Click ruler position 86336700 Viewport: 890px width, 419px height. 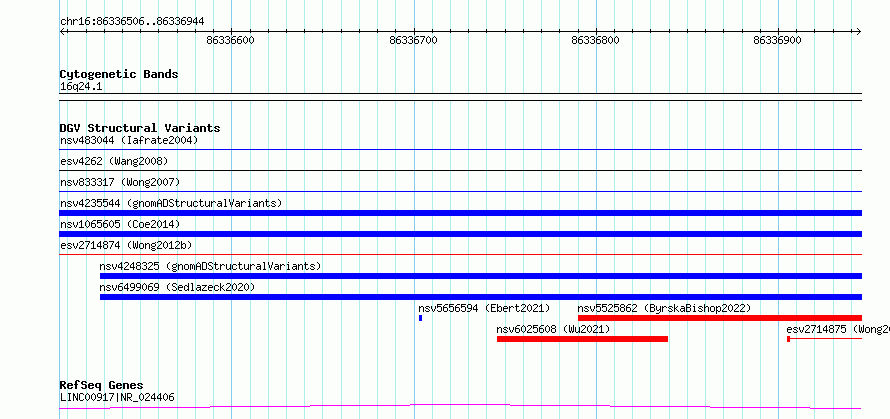[x=414, y=40]
